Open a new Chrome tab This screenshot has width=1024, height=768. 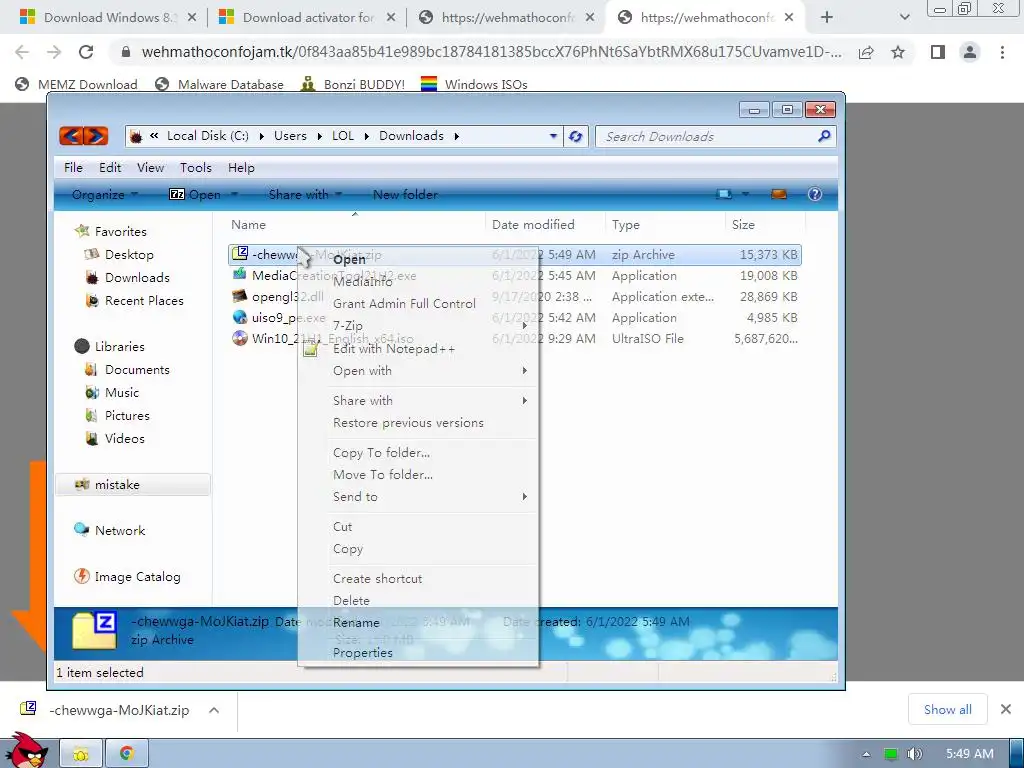827,18
